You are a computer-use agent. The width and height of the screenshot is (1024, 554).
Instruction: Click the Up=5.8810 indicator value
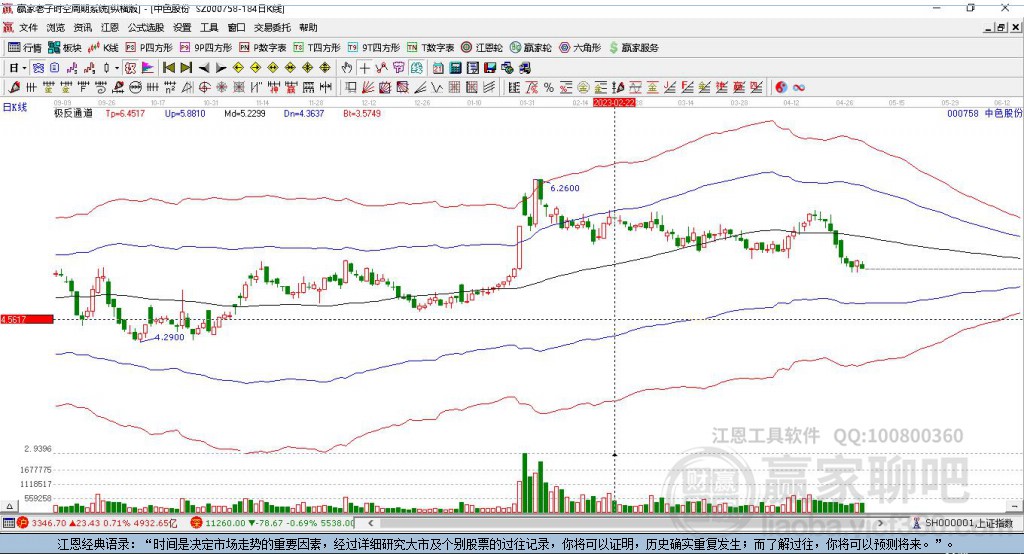[x=185, y=114]
